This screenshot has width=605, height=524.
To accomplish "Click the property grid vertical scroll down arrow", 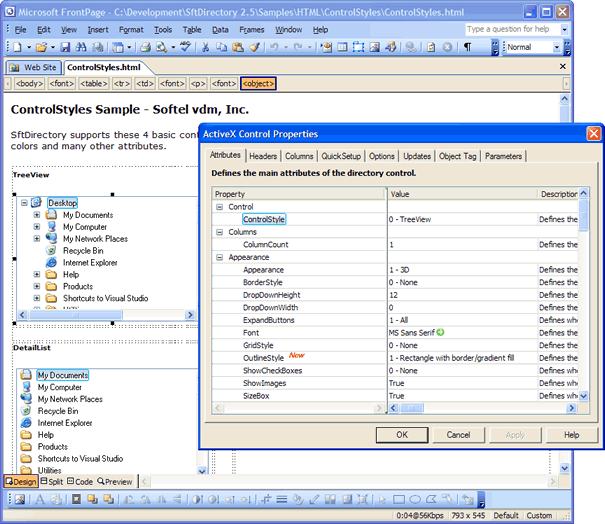I will pyautogui.click(x=583, y=396).
